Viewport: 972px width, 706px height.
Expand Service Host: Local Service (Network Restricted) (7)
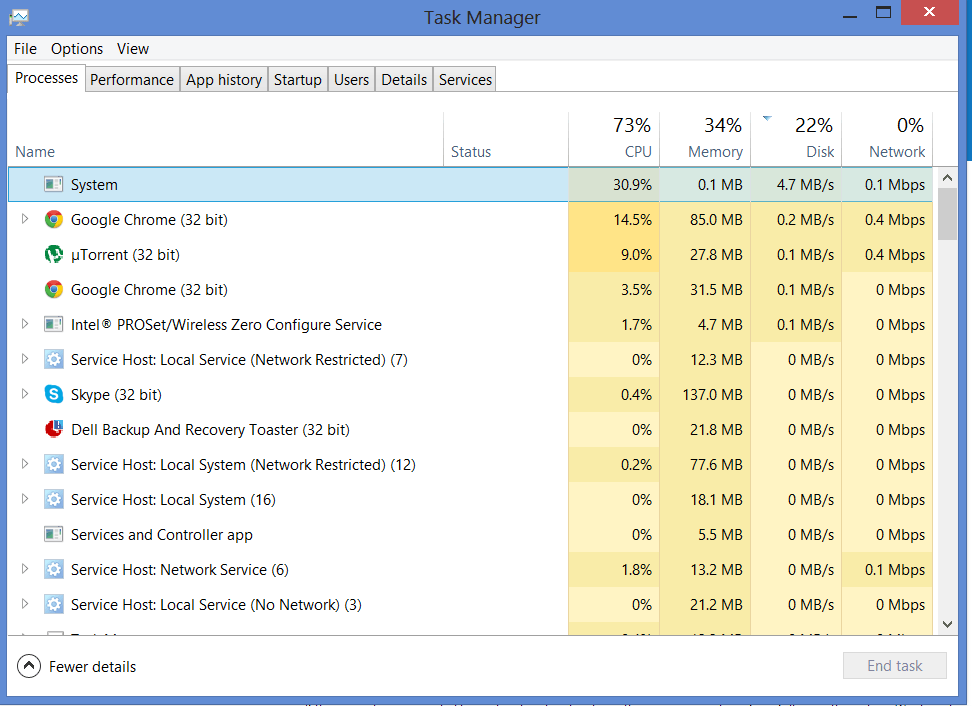point(25,359)
